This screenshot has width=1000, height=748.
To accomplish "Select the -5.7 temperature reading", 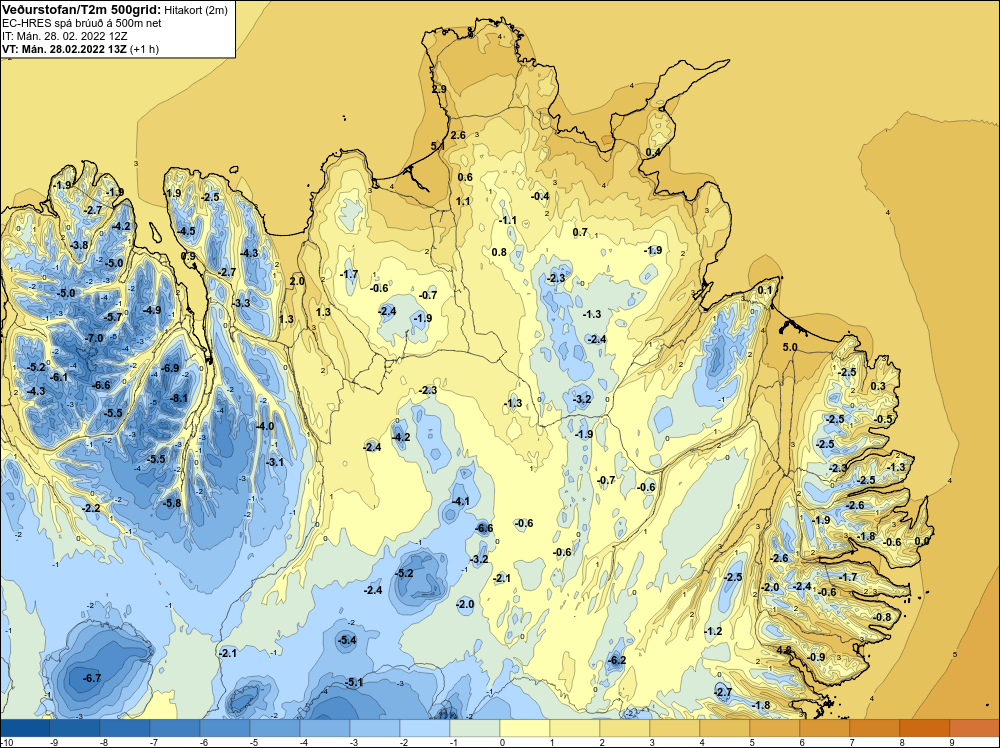I will pyautogui.click(x=113, y=317).
